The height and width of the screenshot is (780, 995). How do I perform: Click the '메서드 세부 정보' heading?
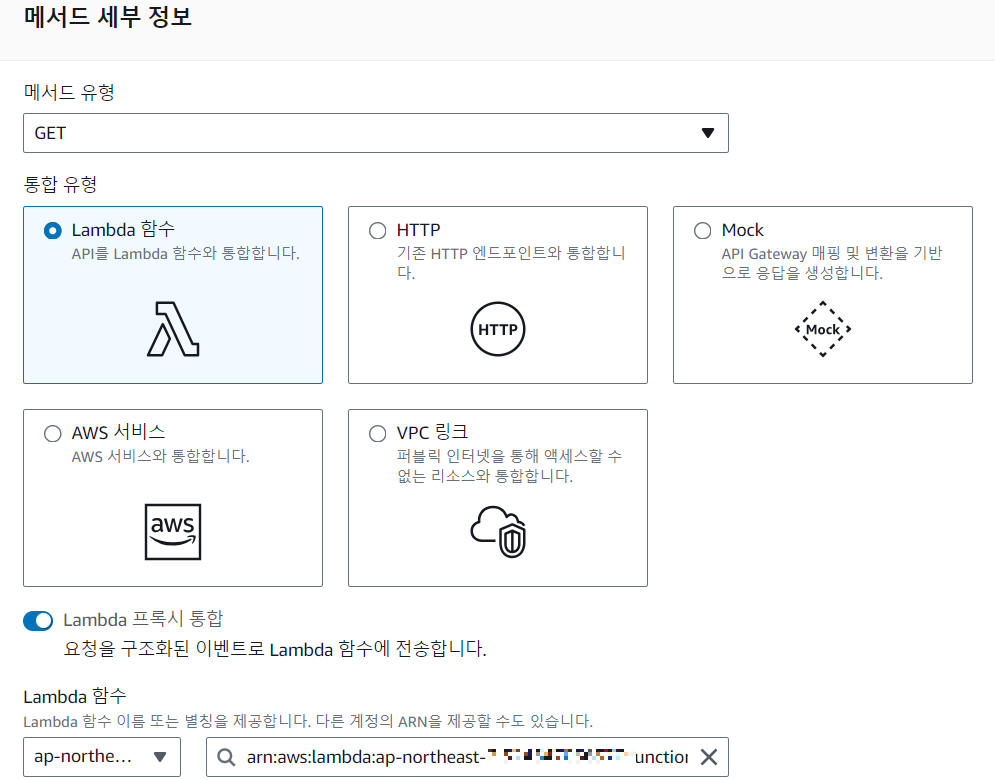[x=108, y=17]
